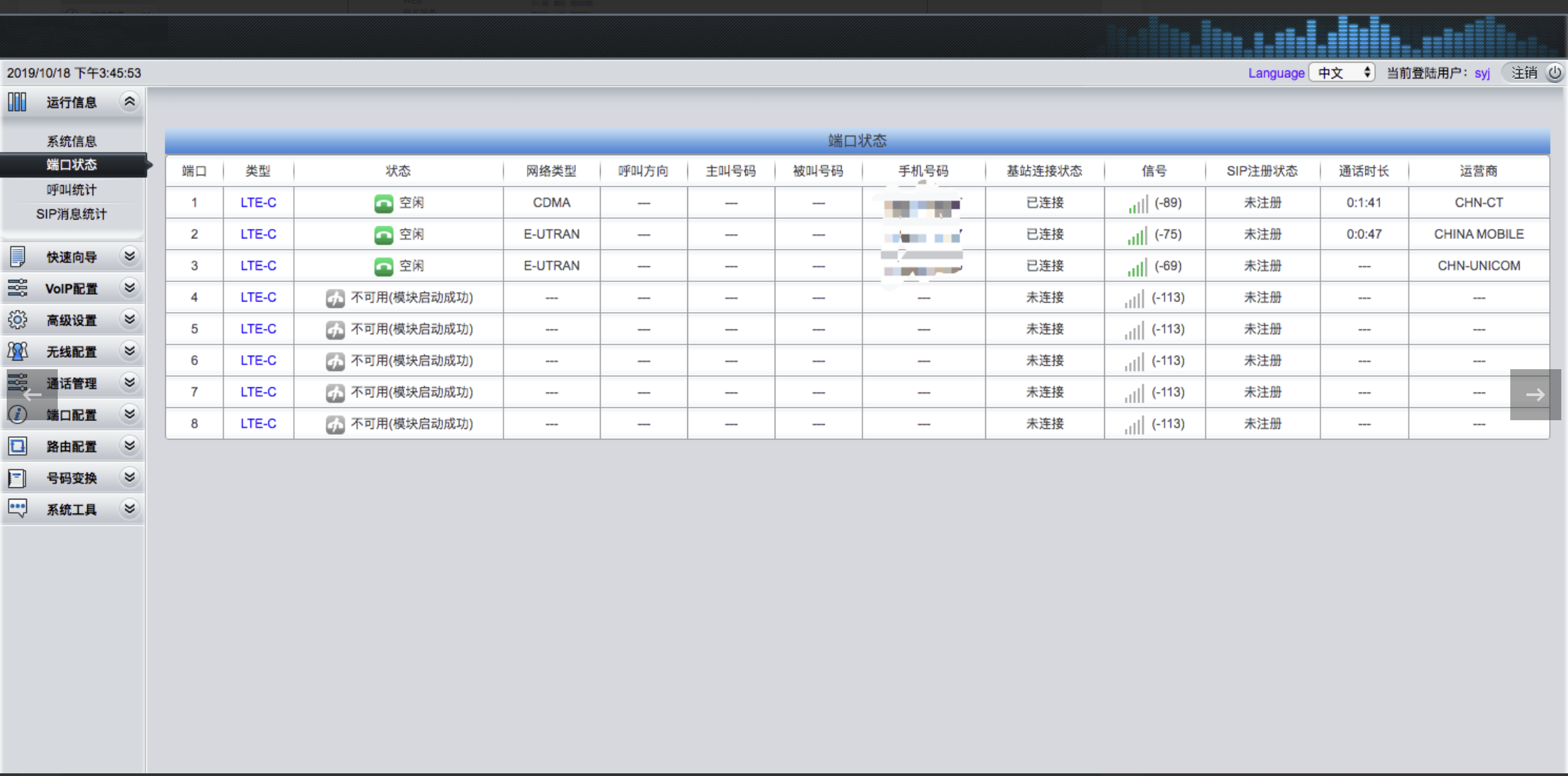The width and height of the screenshot is (1568, 776).
Task: Click the 快速向导 document icon
Action: pos(17,256)
